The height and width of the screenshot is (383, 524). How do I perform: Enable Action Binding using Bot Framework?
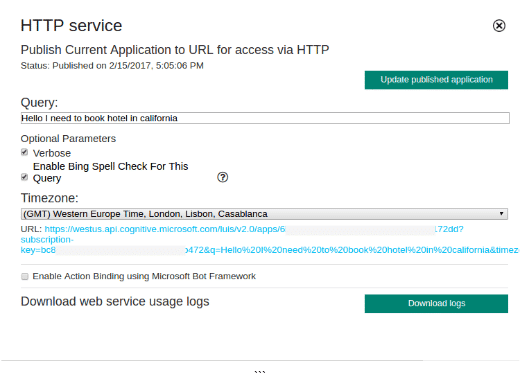(x=24, y=276)
